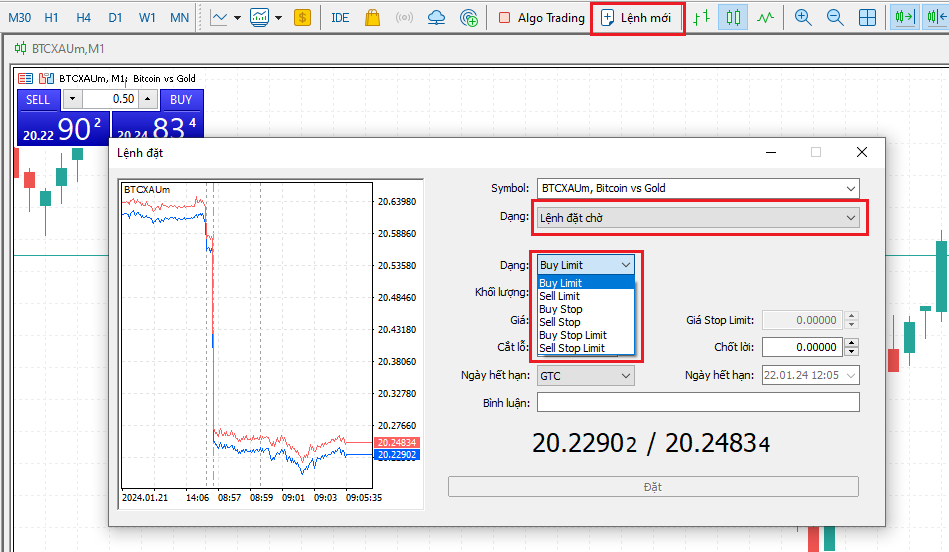Click the Chốt lời take profit field
Viewport: 949px width, 552px height.
pyautogui.click(x=803, y=347)
